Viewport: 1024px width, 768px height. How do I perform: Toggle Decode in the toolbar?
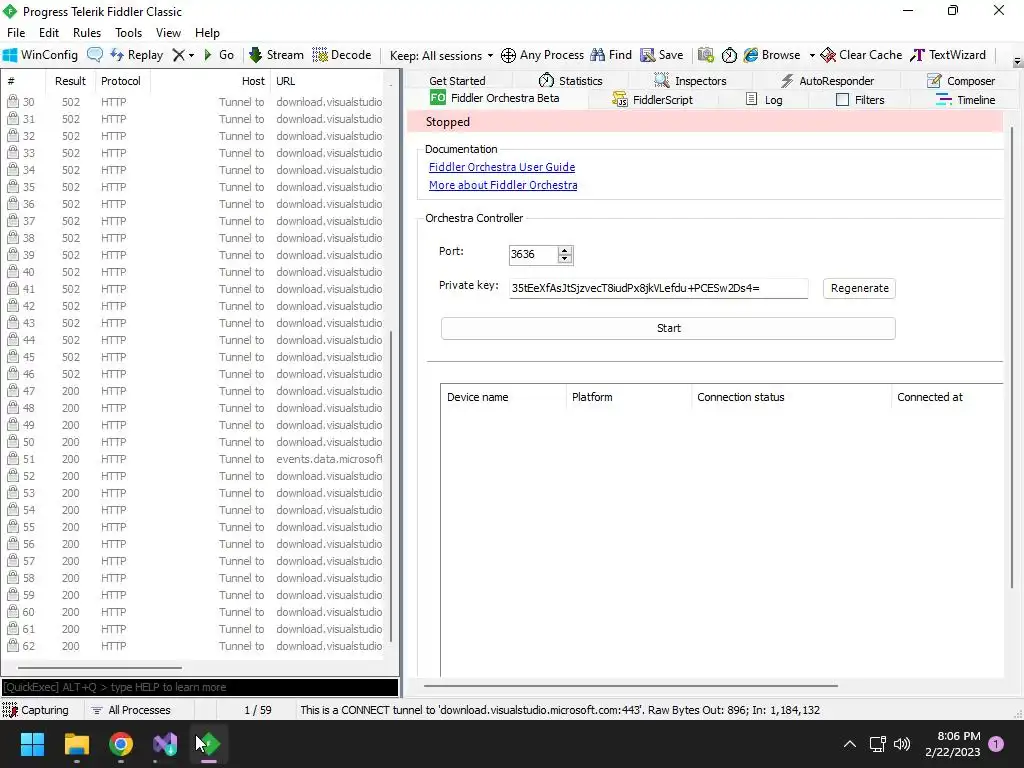[342, 55]
